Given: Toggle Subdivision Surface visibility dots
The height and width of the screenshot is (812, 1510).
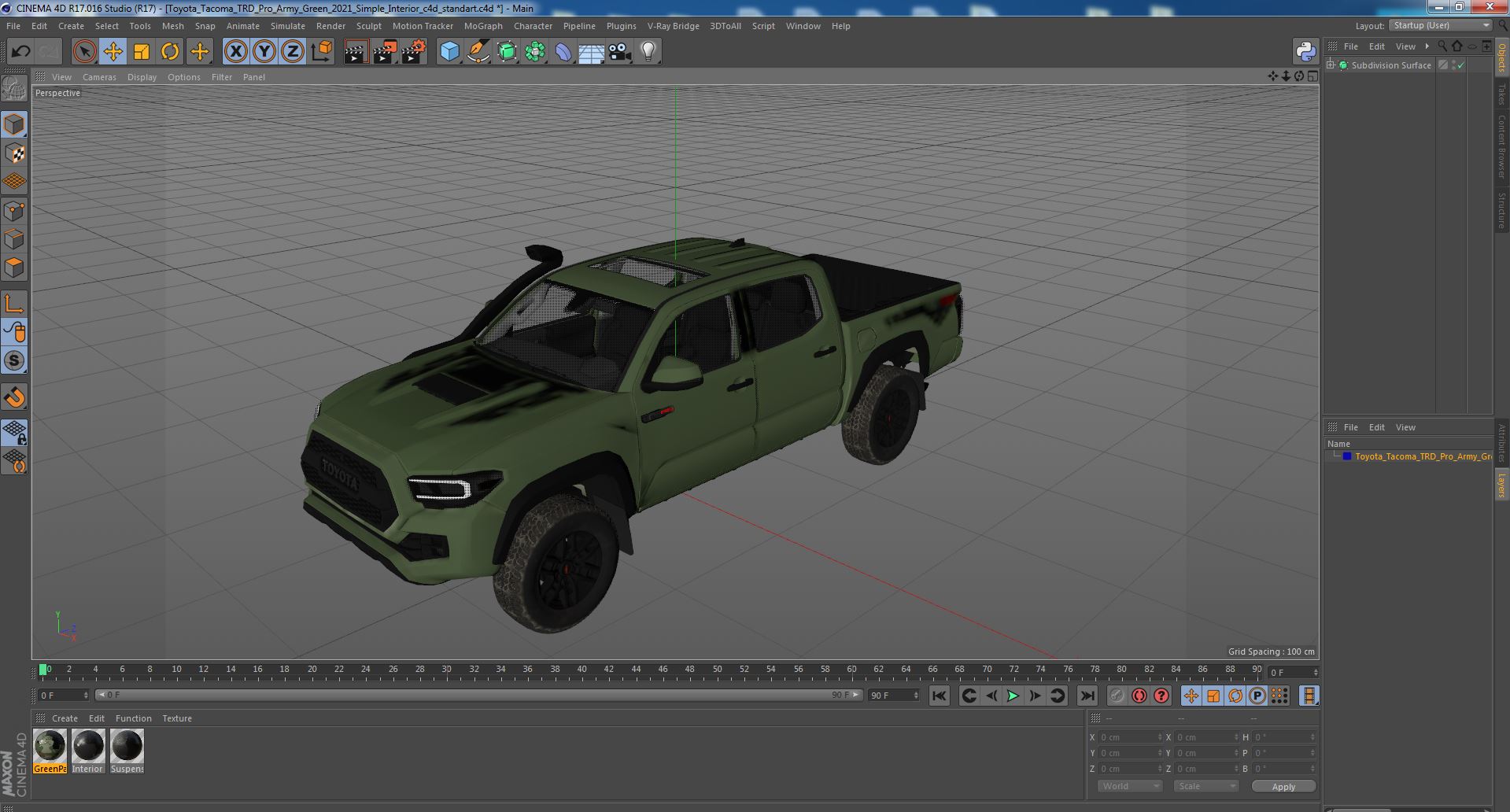Looking at the screenshot, I should pyautogui.click(x=1454, y=65).
